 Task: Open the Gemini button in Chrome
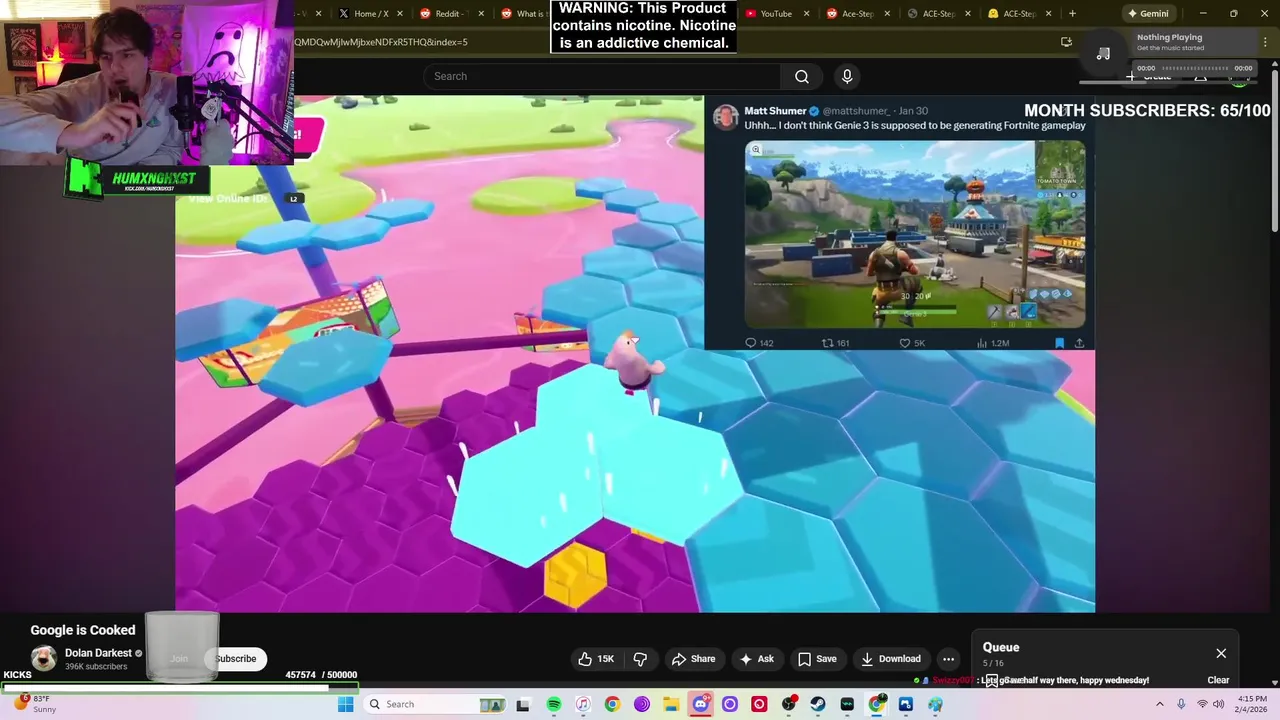(1147, 13)
